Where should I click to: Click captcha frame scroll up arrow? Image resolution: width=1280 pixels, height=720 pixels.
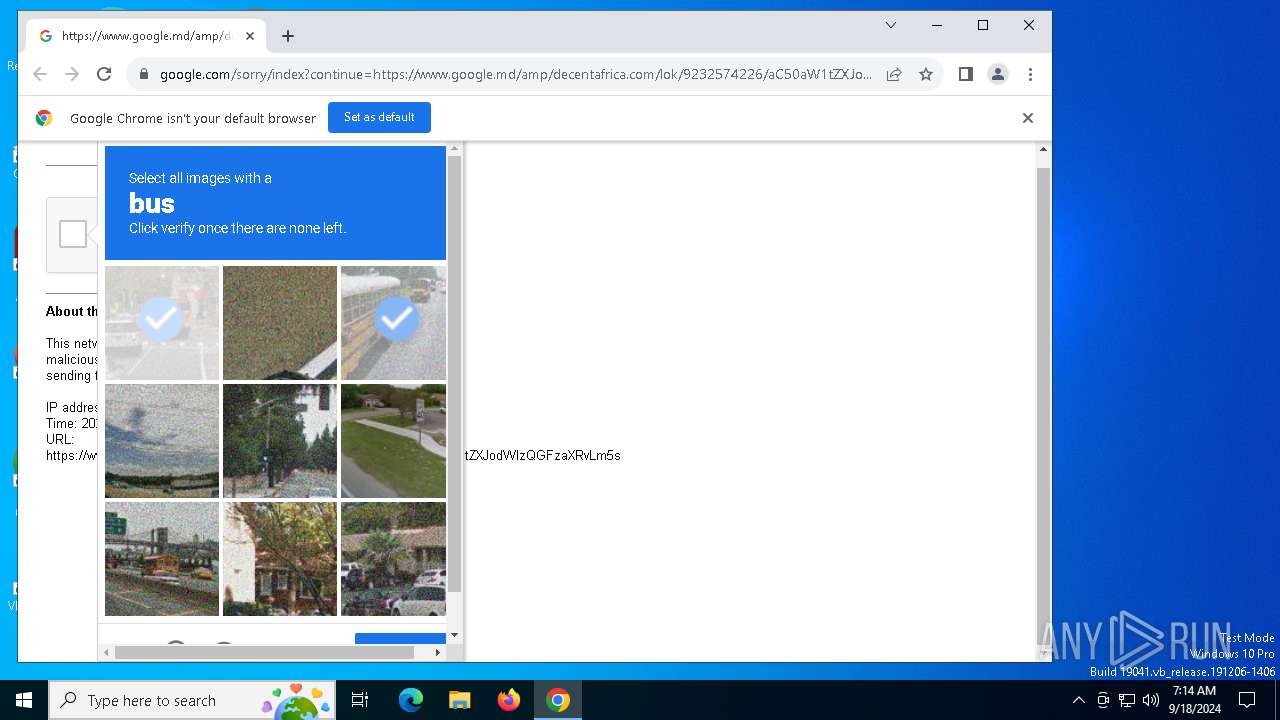[x=455, y=149]
